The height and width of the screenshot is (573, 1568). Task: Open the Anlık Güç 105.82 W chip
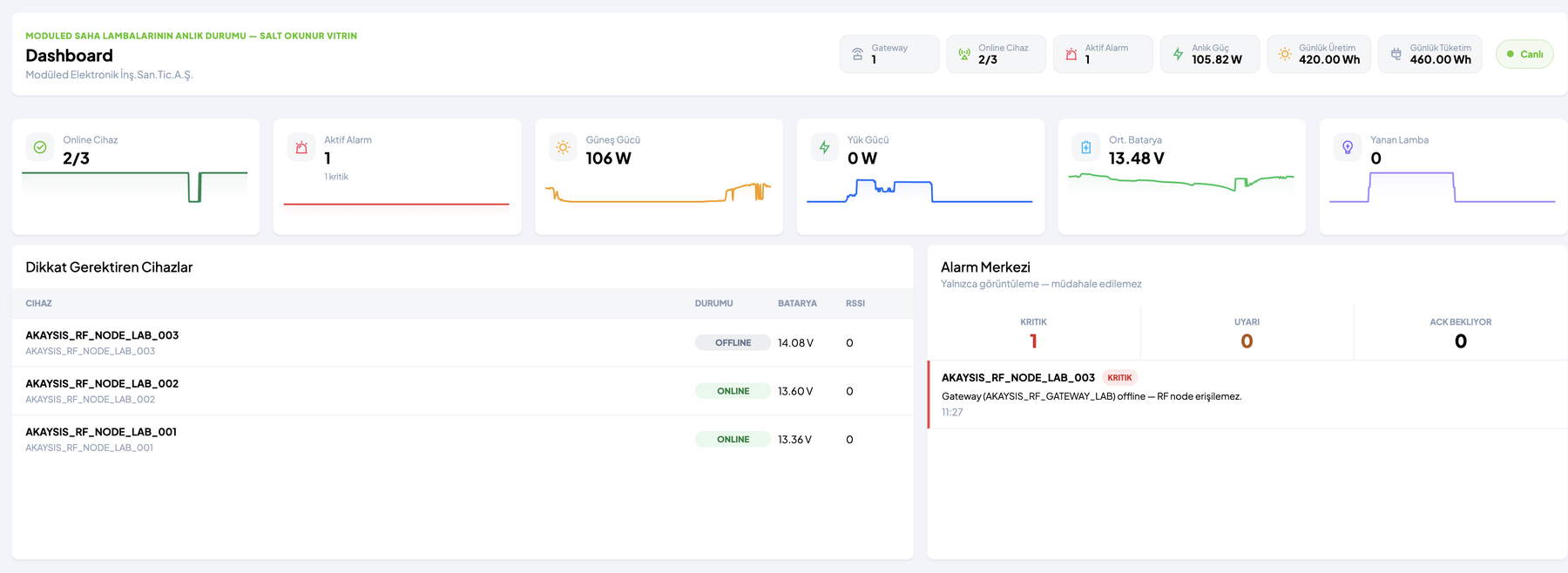1209,54
